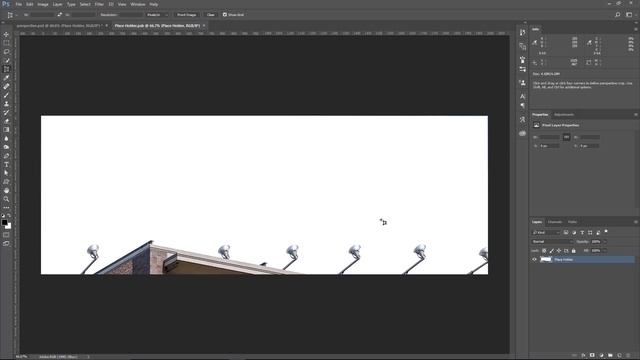Screen dimensions: 640x360
Task: Select the Hand tool
Action: click(x=6, y=191)
